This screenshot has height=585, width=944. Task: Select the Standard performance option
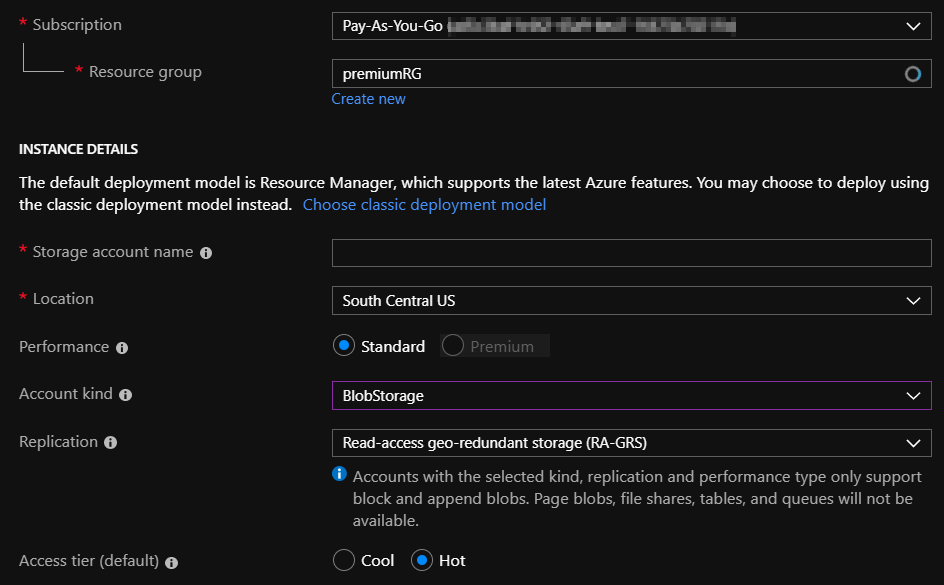[x=344, y=346]
